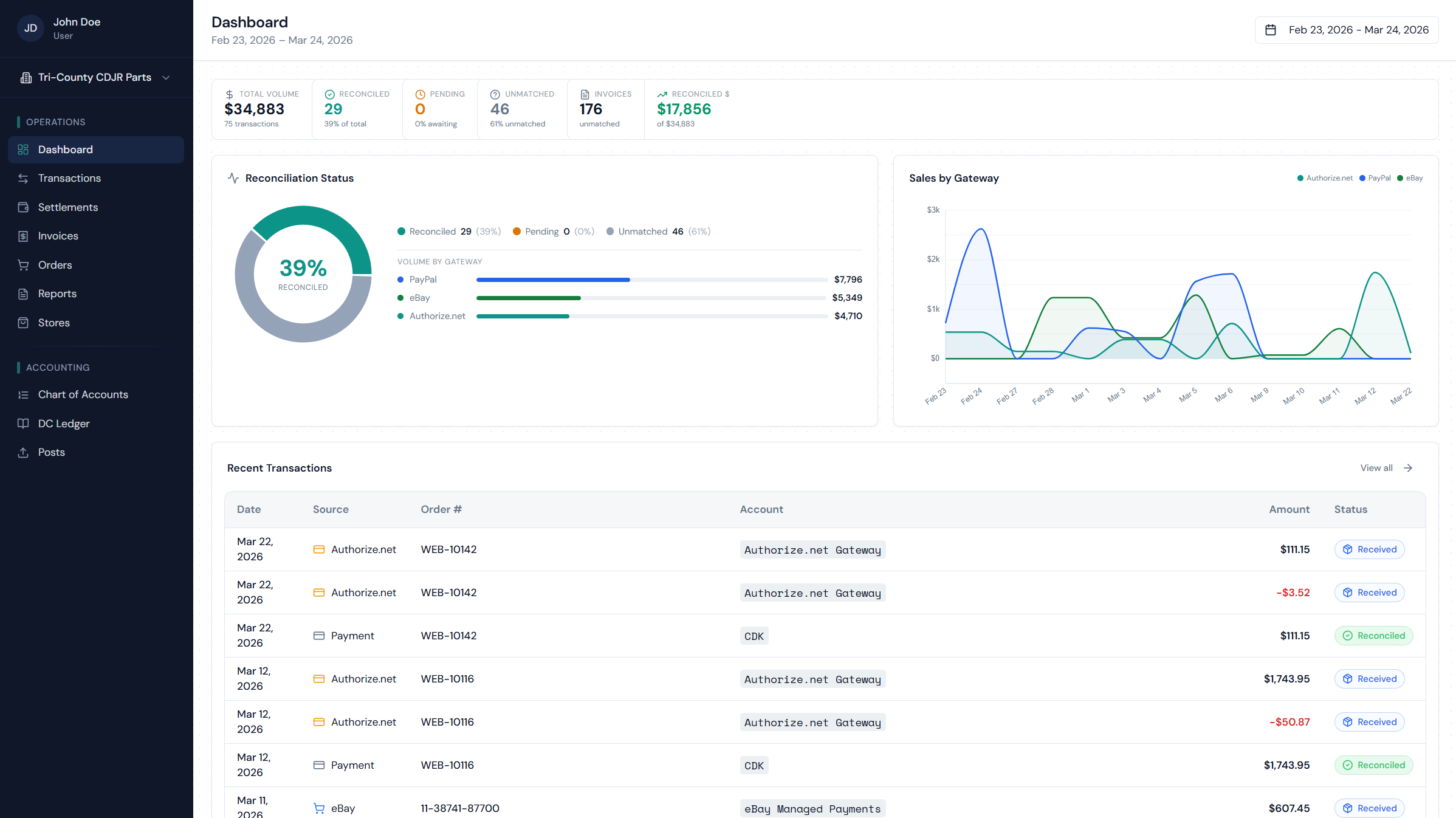Open the Reports section
The image size is (1456, 818).
(x=57, y=294)
